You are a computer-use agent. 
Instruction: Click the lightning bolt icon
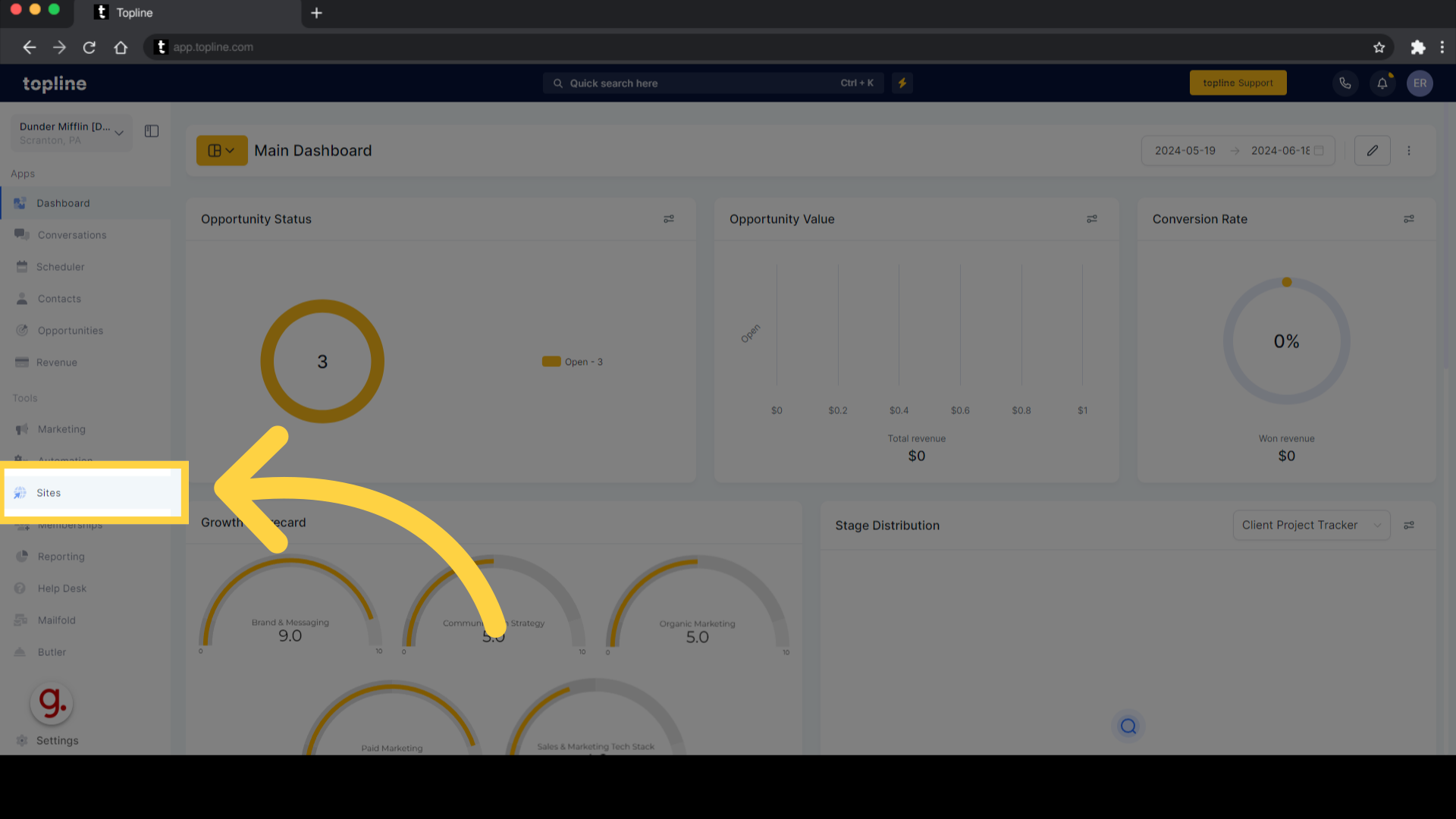coord(902,83)
